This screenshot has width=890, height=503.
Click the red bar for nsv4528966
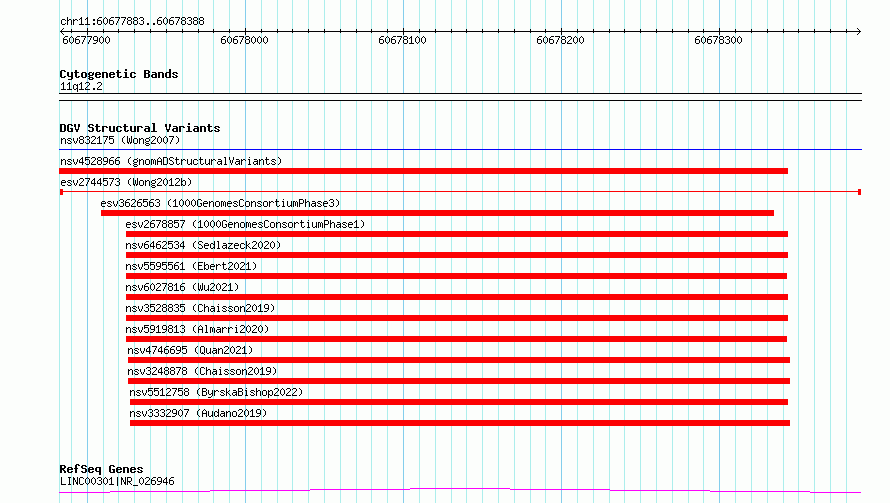[x=423, y=171]
